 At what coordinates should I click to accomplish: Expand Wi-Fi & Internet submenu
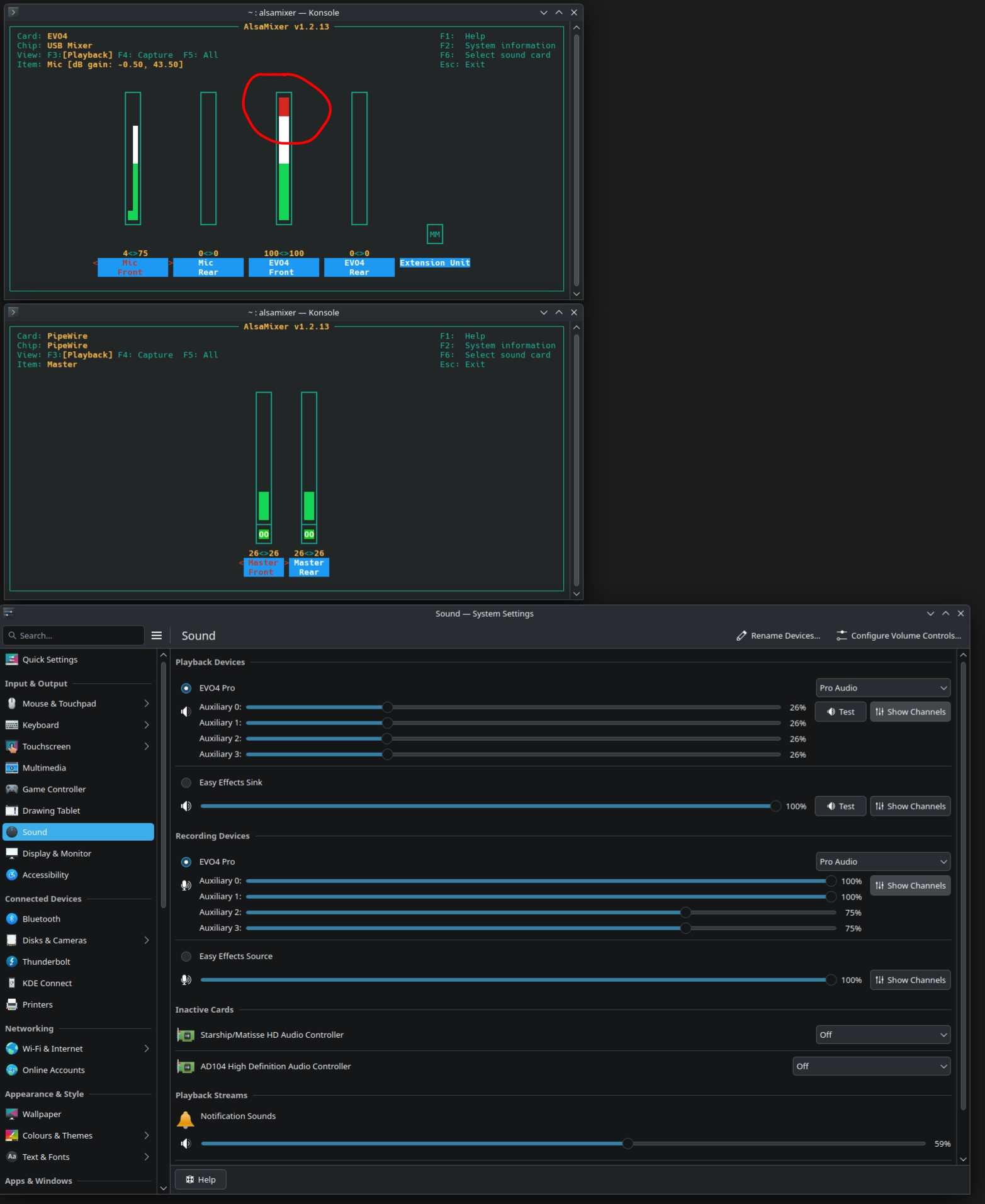click(146, 1048)
